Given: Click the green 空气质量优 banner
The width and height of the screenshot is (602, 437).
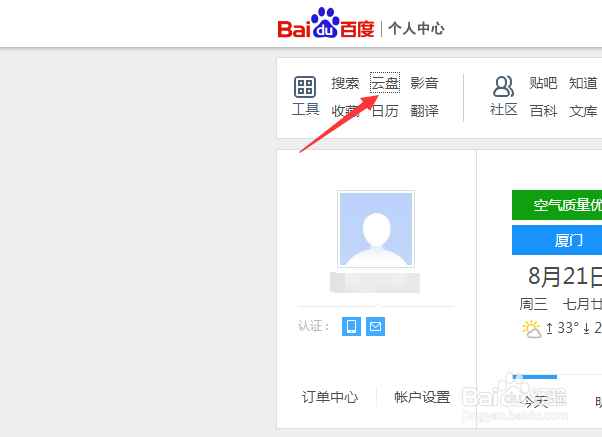Looking at the screenshot, I should tap(557, 205).
